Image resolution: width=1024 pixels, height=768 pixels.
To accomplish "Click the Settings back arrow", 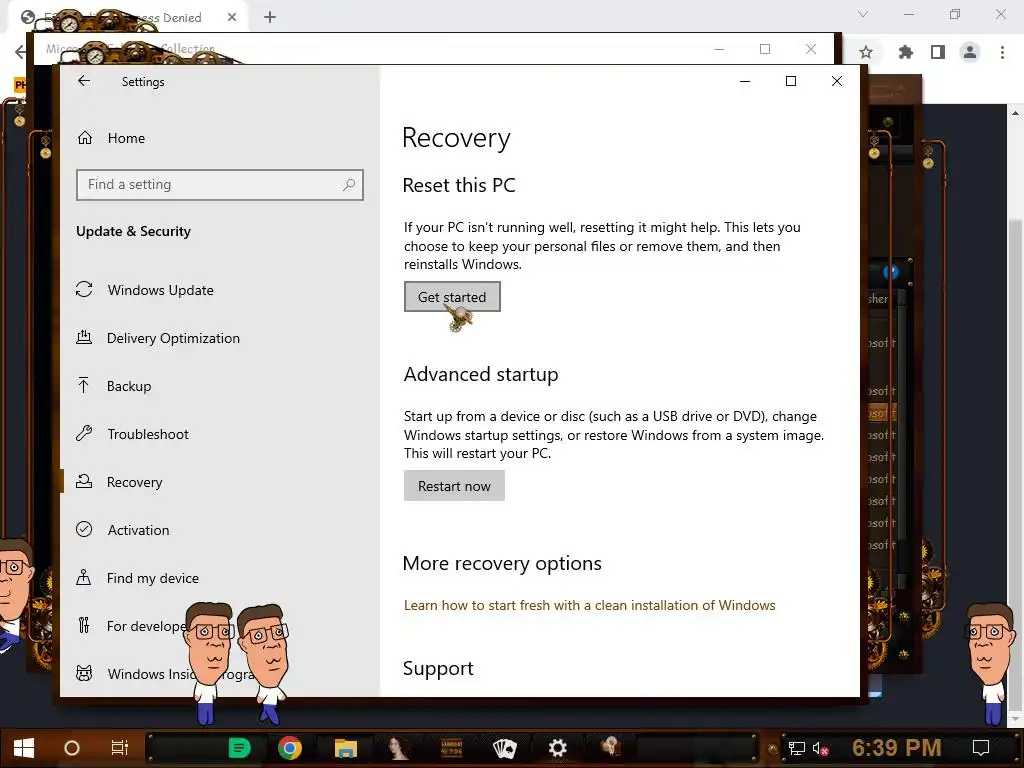I will [84, 81].
